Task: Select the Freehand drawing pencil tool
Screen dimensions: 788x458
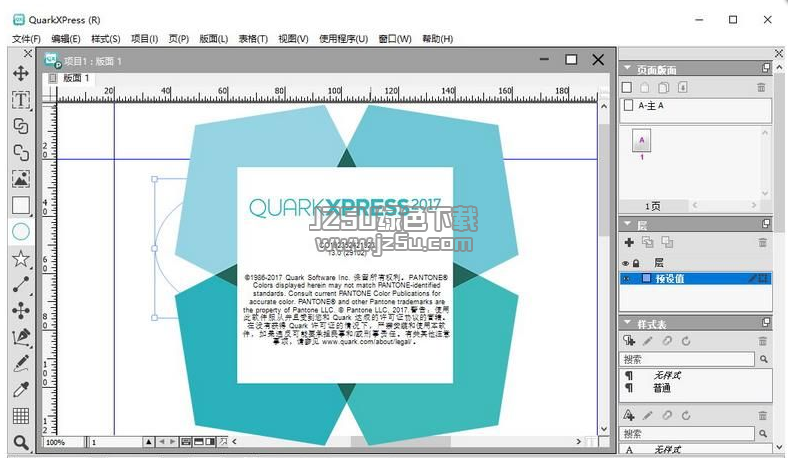Action: [x=21, y=363]
